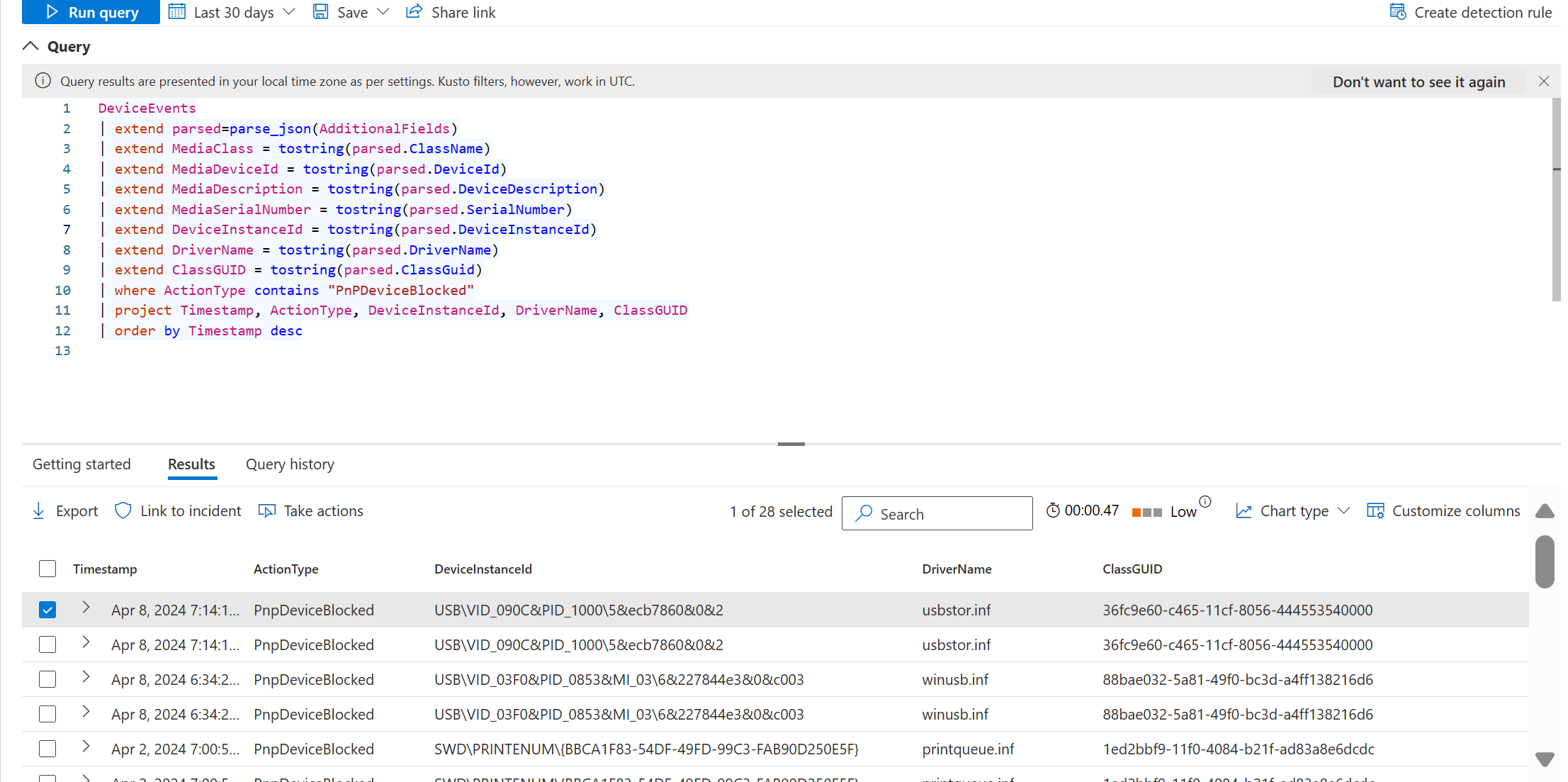The image size is (1568, 782).
Task: Click the Export icon
Action: tap(38, 510)
